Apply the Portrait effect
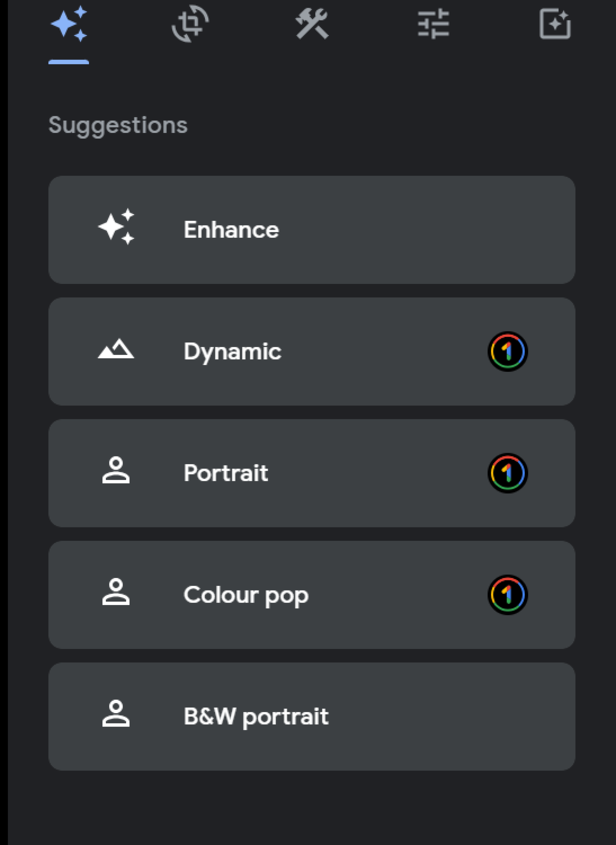Screen dimensions: 616x845 pyautogui.click(x=311, y=473)
